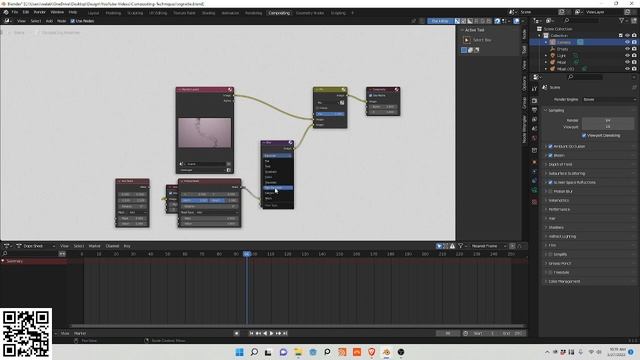Switch to the Geometry Nodes workspace tab
Screen dimensions: 640x360
click(310, 13)
